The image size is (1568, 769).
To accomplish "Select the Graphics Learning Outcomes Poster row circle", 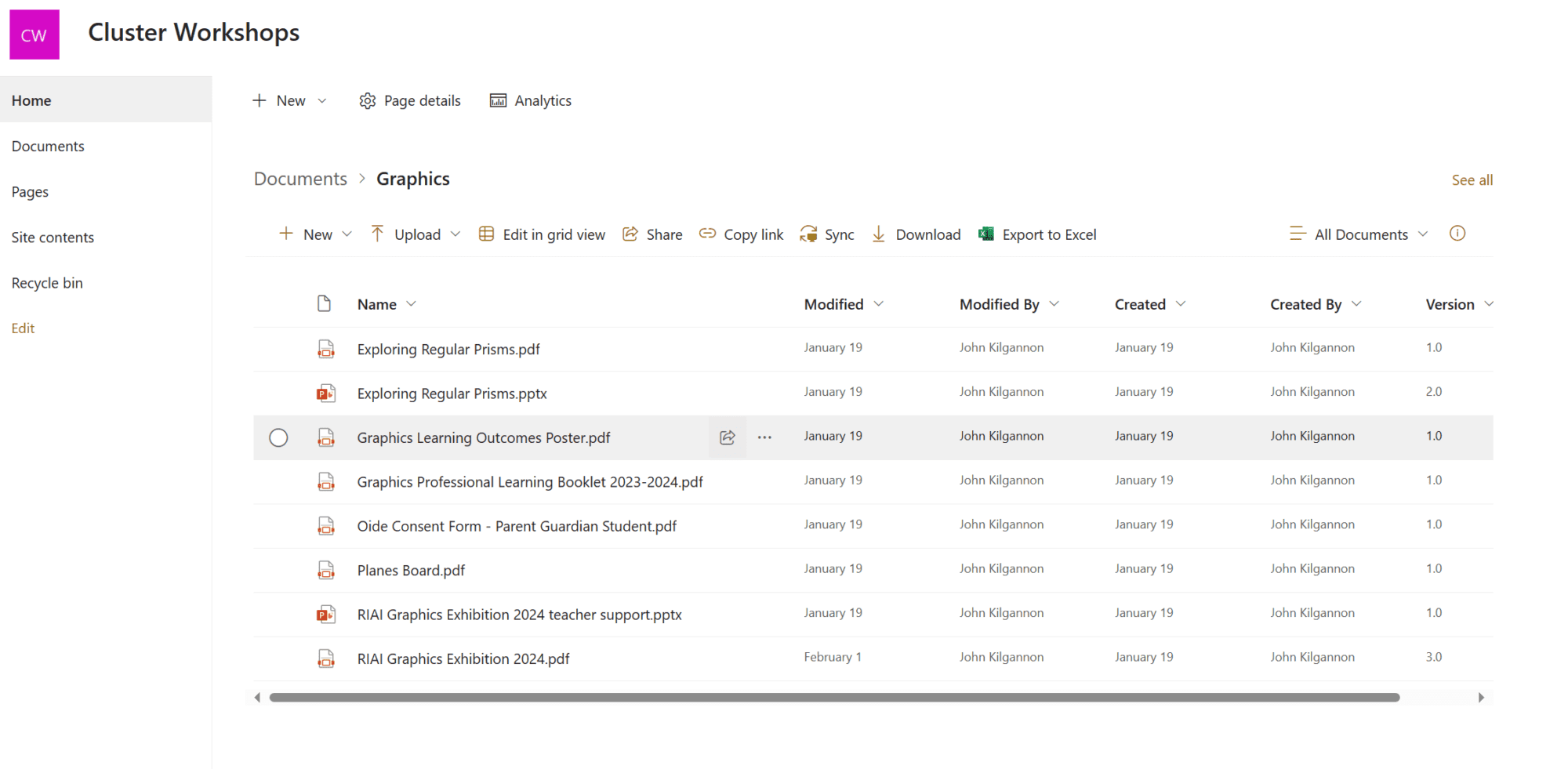I will click(x=278, y=437).
